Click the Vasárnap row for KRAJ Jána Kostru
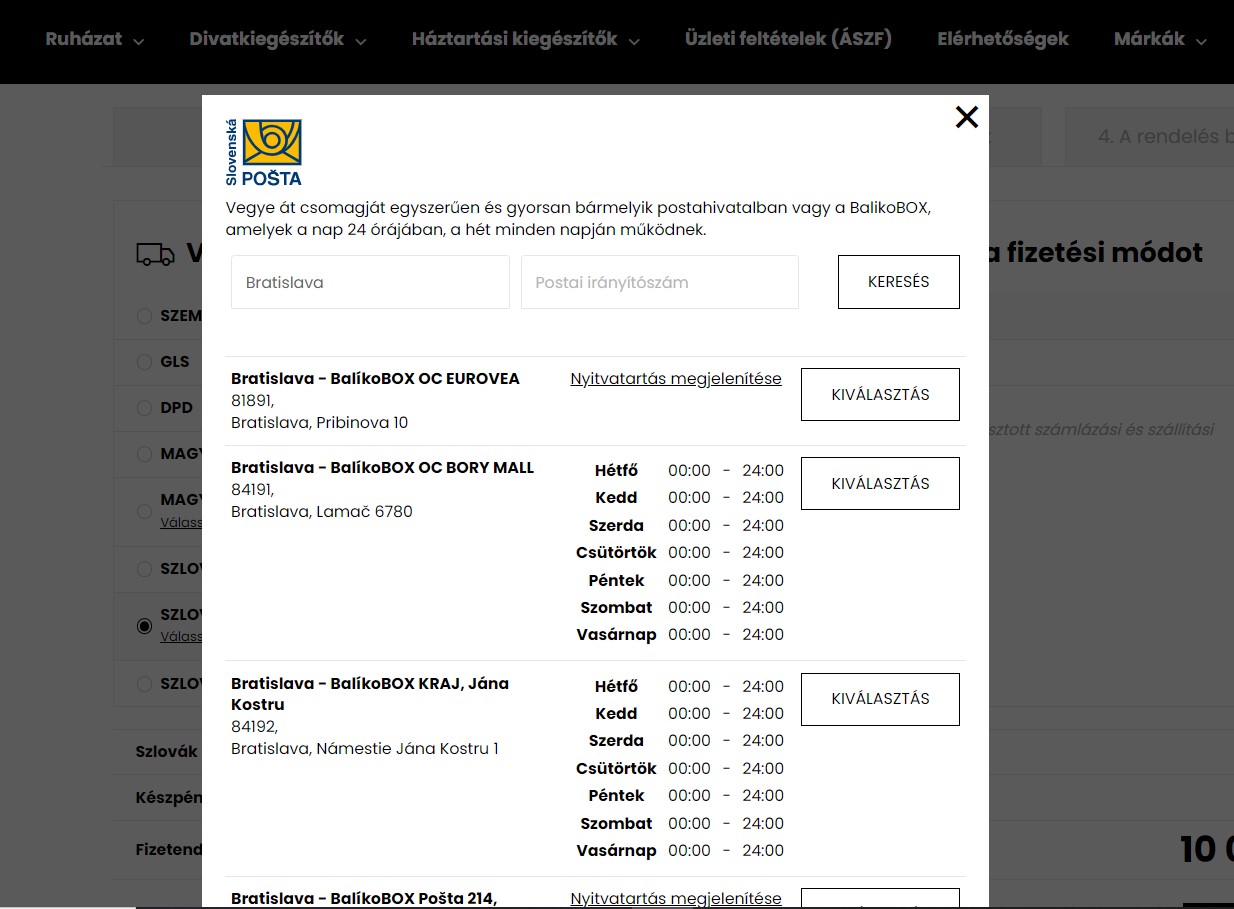1234x909 pixels. [680, 850]
